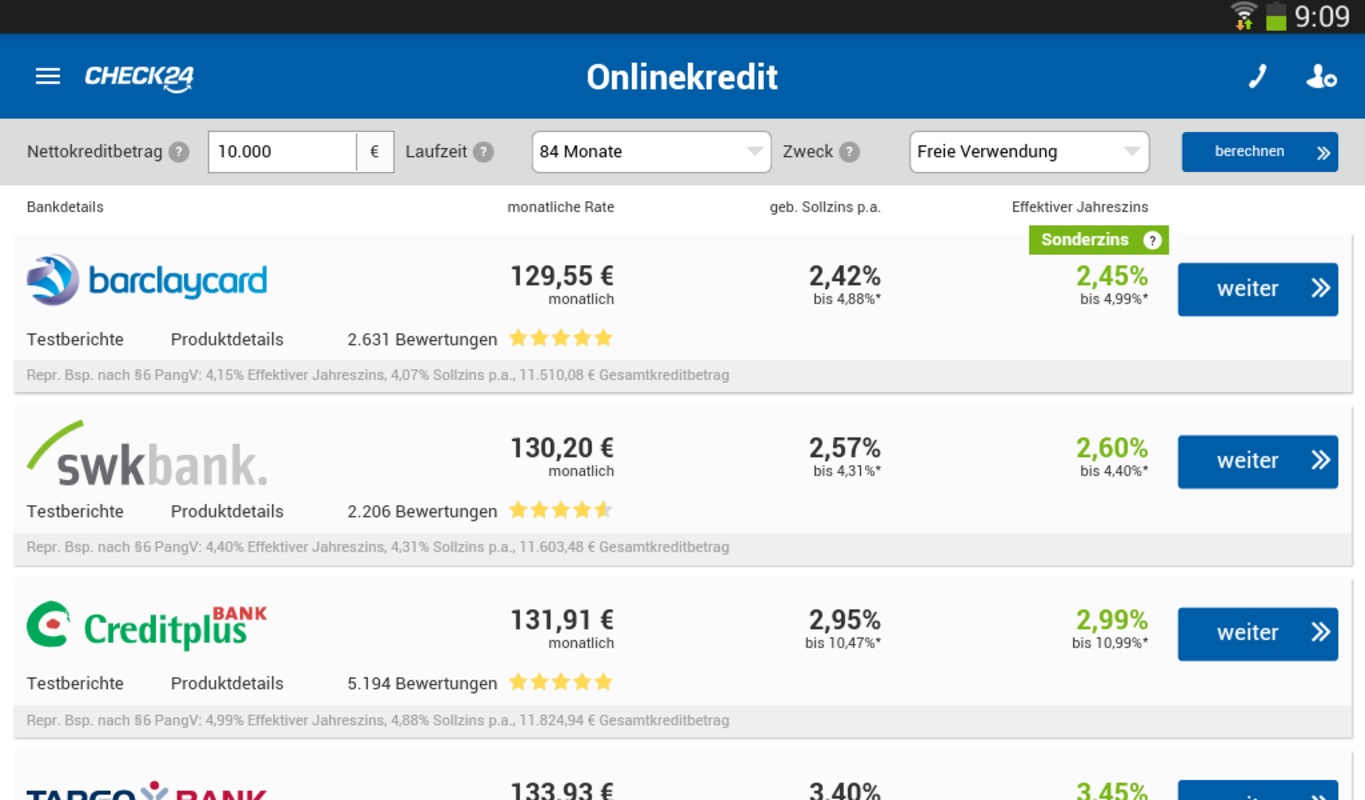Open Testberichte for swkbank
Viewport: 1365px width, 800px height.
tap(75, 511)
